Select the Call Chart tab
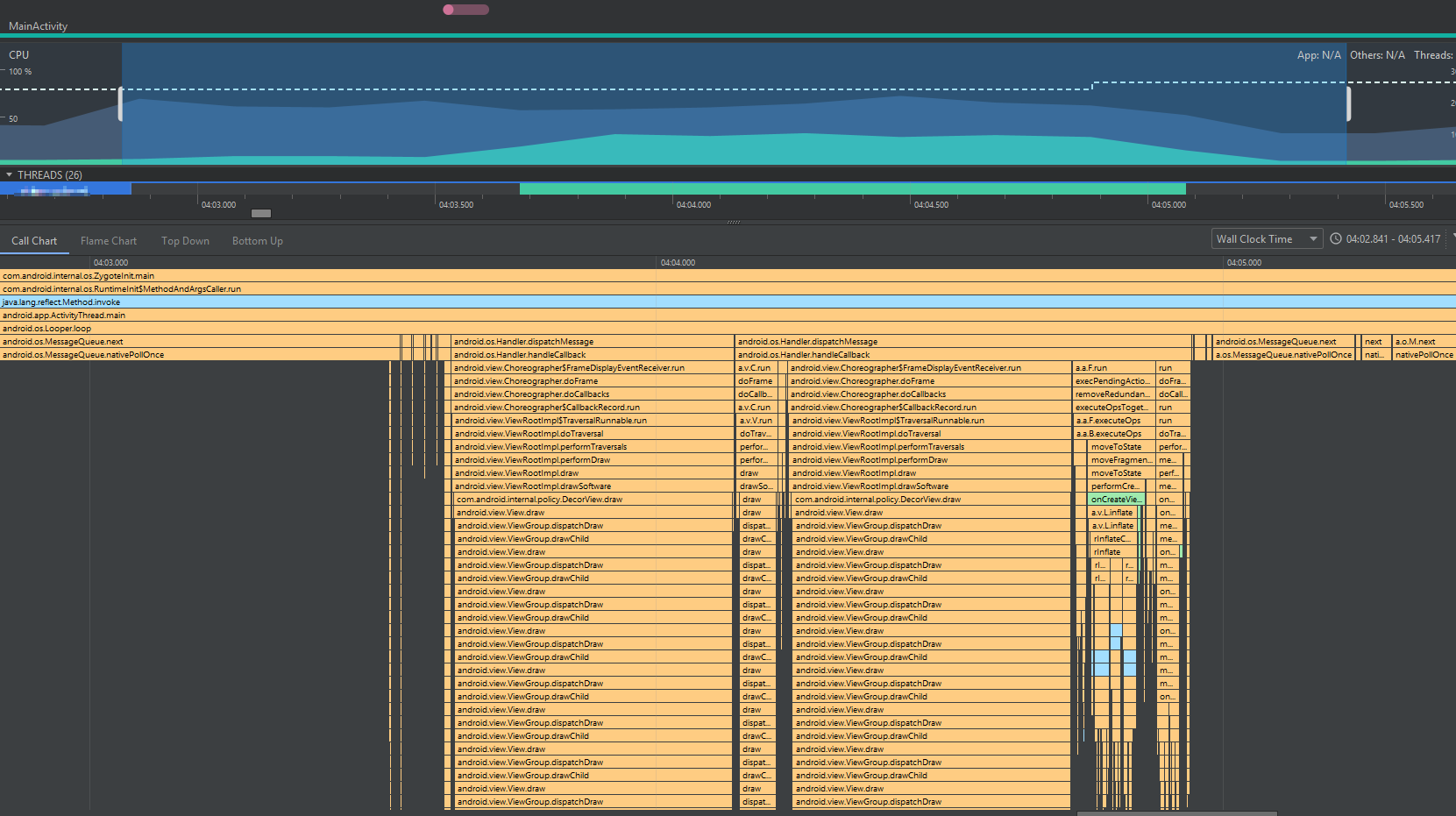Screen dimensions: 1456x816 click(34, 241)
